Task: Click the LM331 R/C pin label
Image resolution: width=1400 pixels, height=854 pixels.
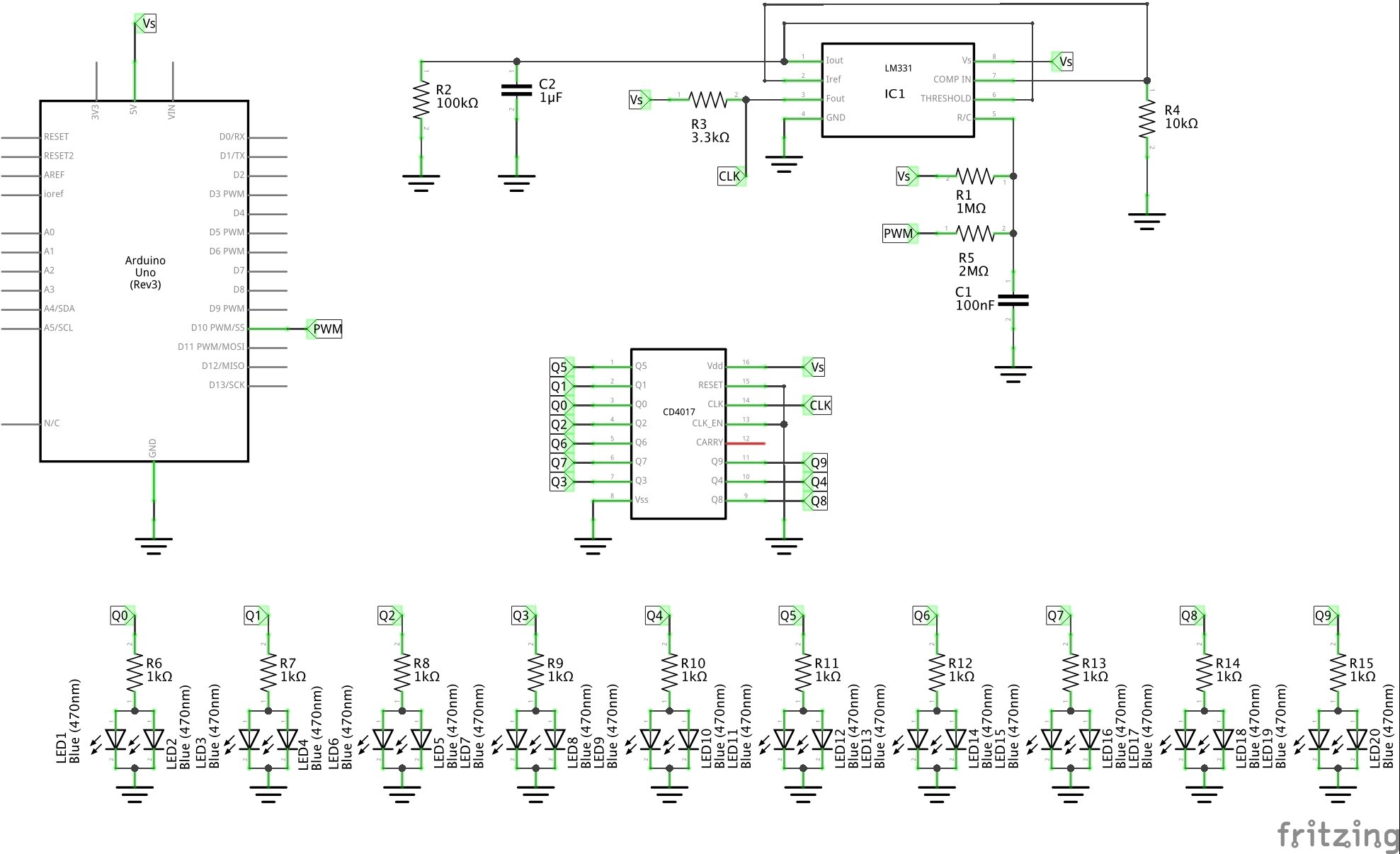Action: (964, 118)
